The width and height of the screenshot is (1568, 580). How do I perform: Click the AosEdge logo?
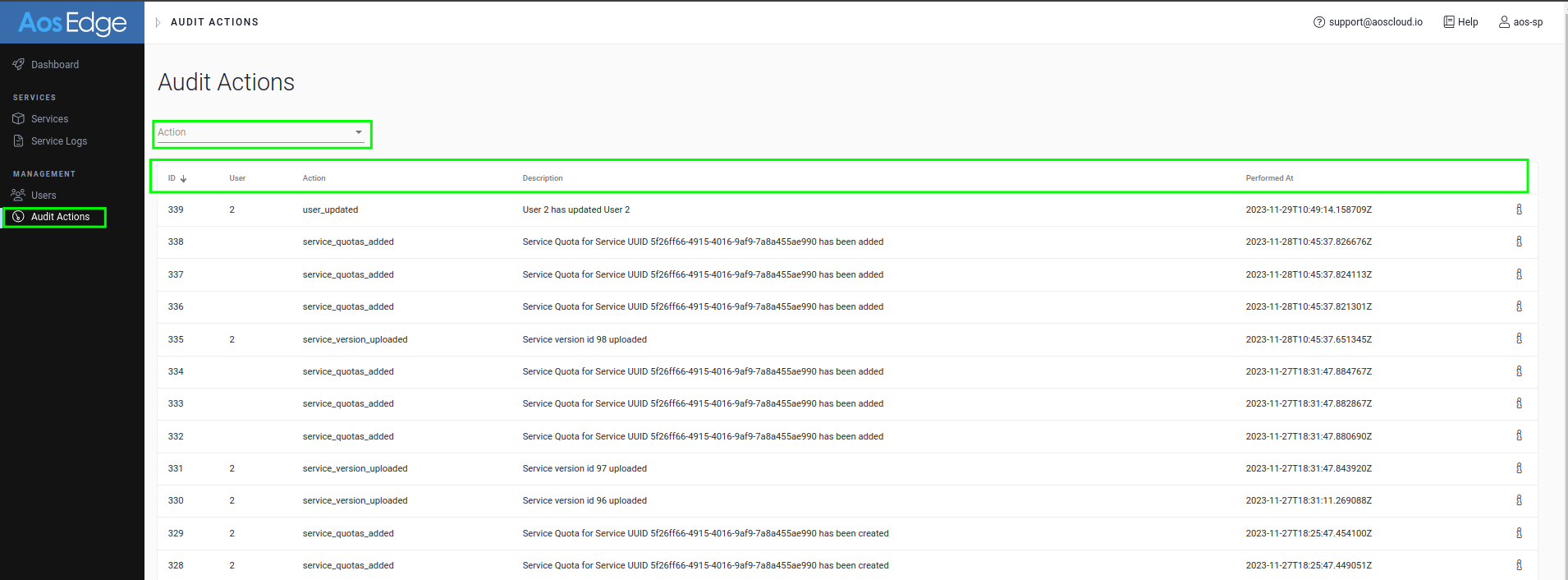72,23
